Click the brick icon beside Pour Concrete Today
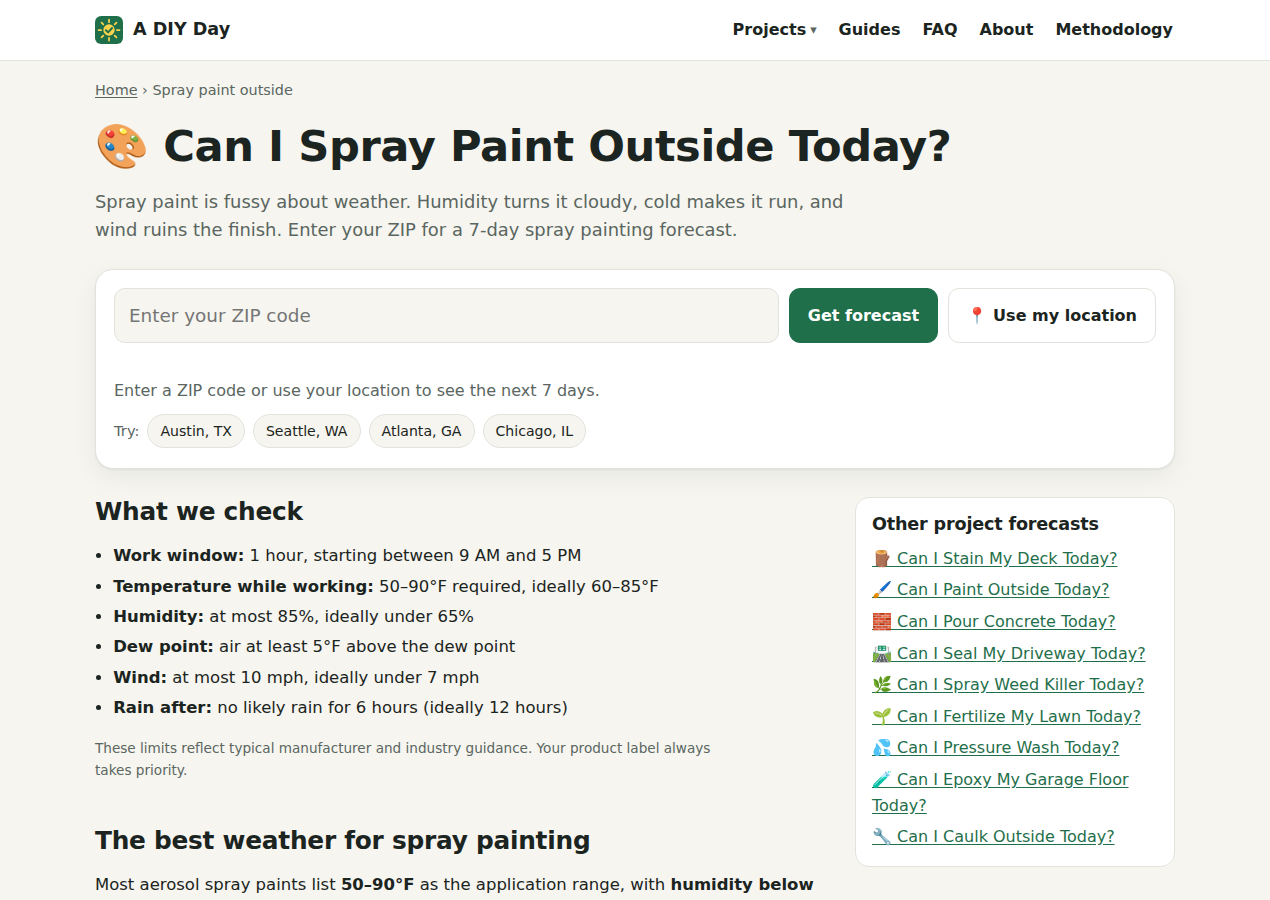1270x900 pixels. coord(881,621)
